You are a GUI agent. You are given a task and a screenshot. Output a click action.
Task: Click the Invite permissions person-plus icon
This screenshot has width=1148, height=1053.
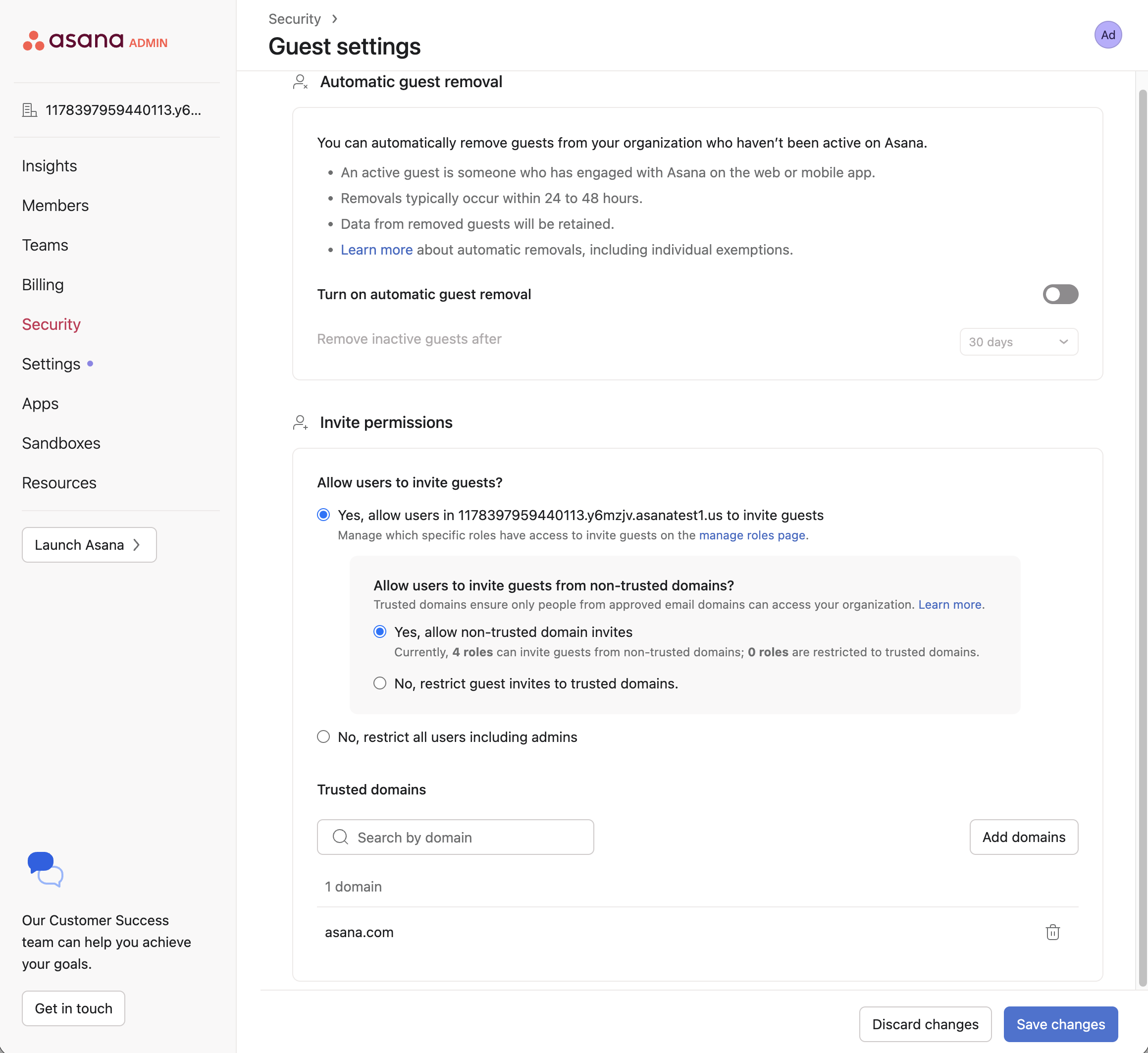(x=300, y=423)
